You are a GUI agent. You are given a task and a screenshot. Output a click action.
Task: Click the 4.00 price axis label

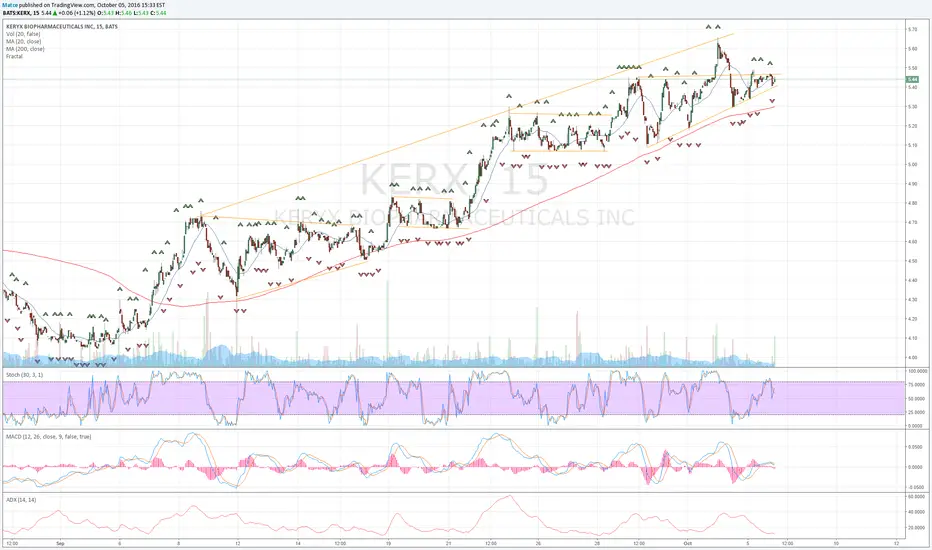pos(912,358)
